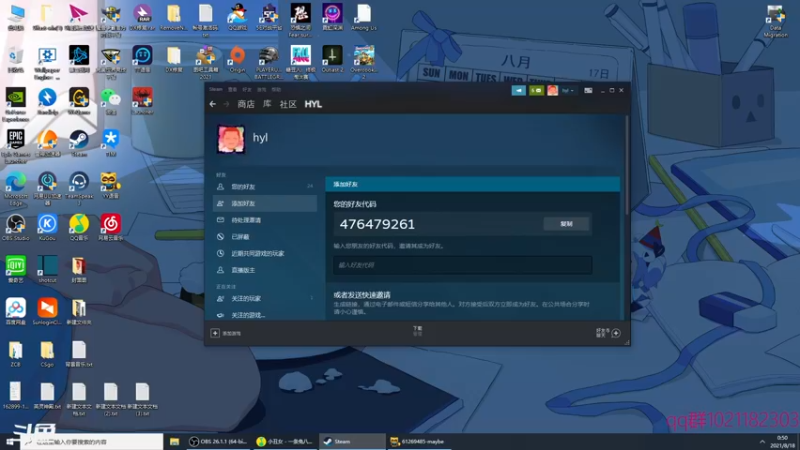This screenshot has width=800, height=450.
Task: Open the TeamSpeak 3 desktop icon
Action: [x=79, y=188]
